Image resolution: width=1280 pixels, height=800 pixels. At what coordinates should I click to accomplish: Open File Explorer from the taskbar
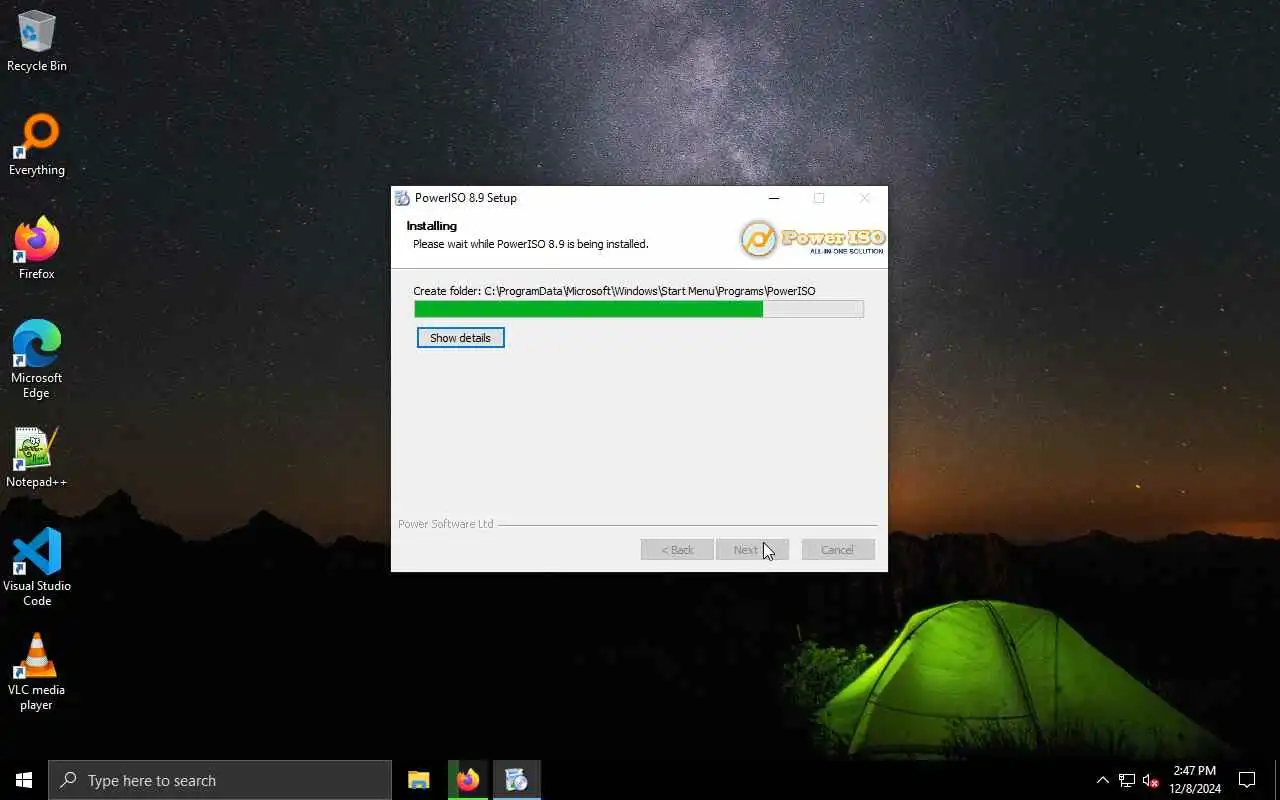tap(419, 780)
